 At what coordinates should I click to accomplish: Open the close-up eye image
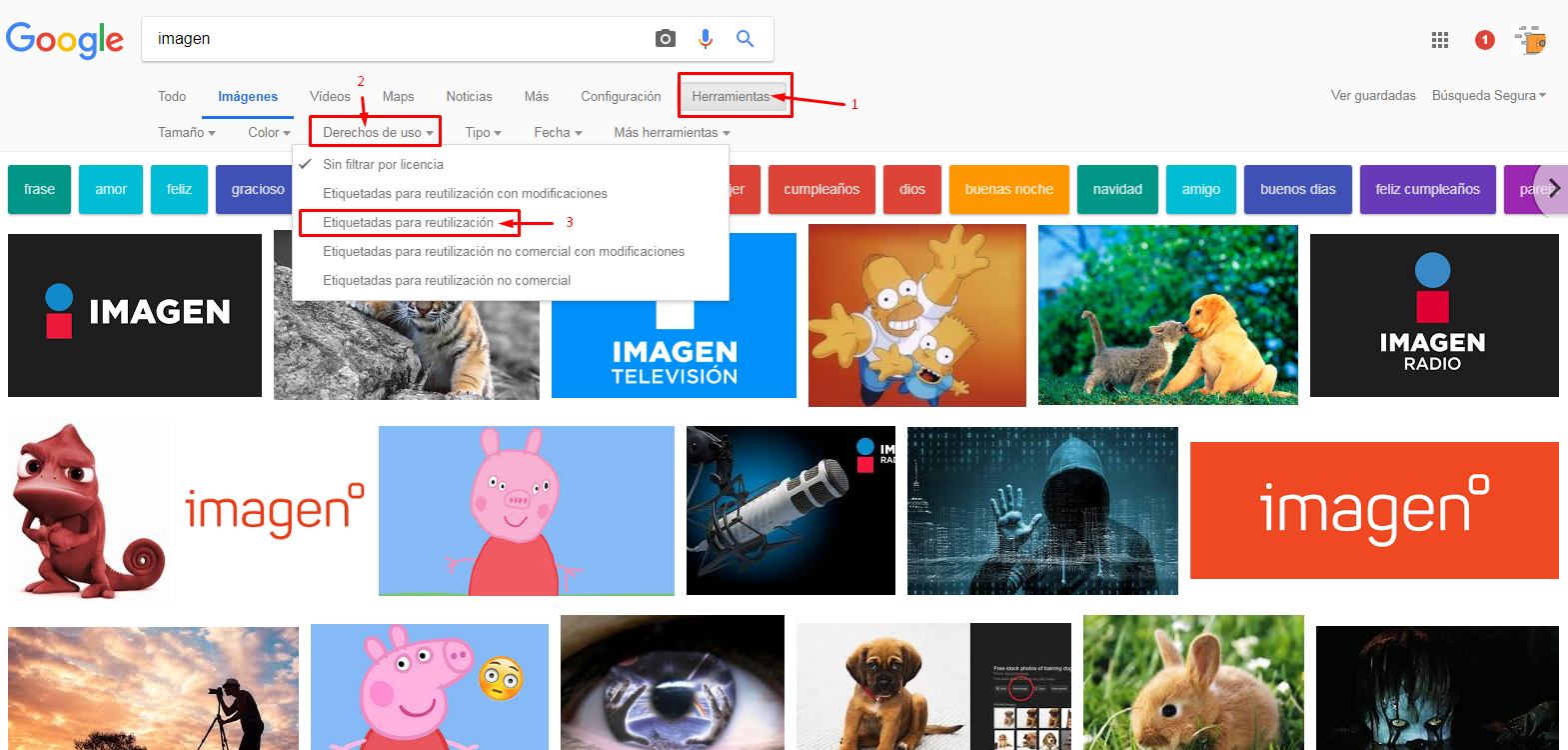click(x=673, y=682)
